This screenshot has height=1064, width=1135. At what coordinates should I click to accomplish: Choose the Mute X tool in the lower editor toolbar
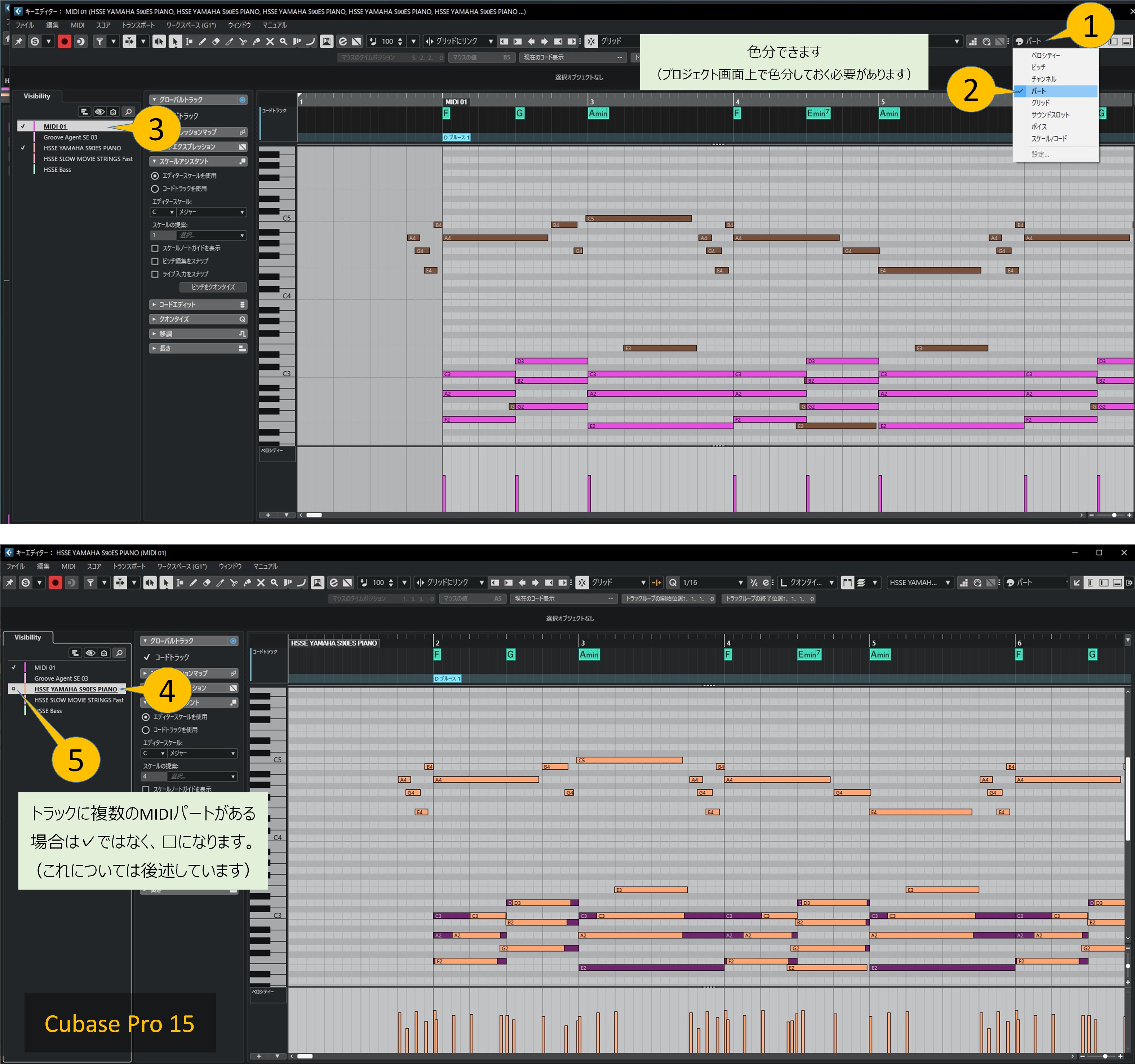(260, 582)
